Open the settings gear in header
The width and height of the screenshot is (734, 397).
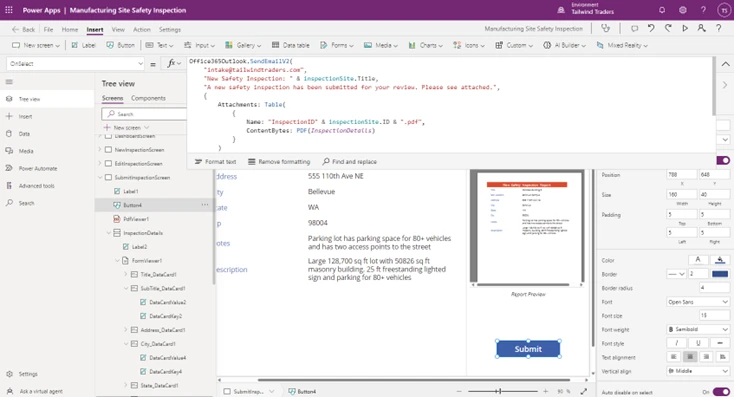[x=683, y=10]
